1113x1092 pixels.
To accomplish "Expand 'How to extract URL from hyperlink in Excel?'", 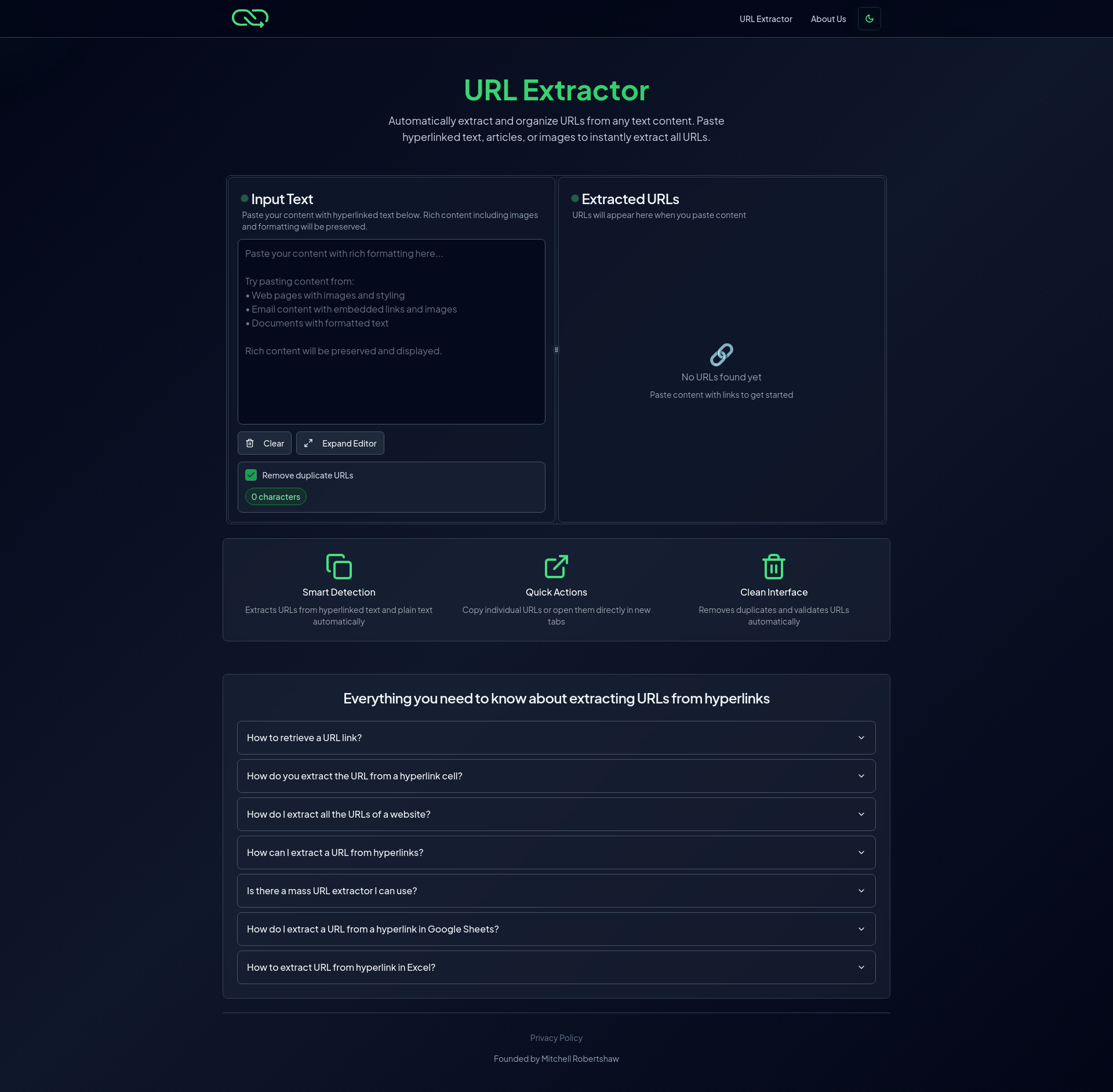I will [x=556, y=967].
